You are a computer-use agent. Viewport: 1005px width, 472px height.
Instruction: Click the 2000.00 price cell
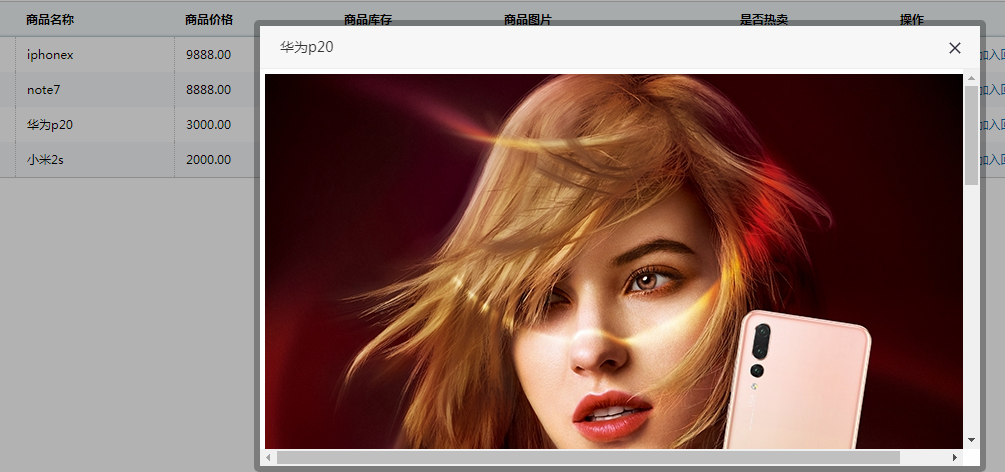coord(208,159)
